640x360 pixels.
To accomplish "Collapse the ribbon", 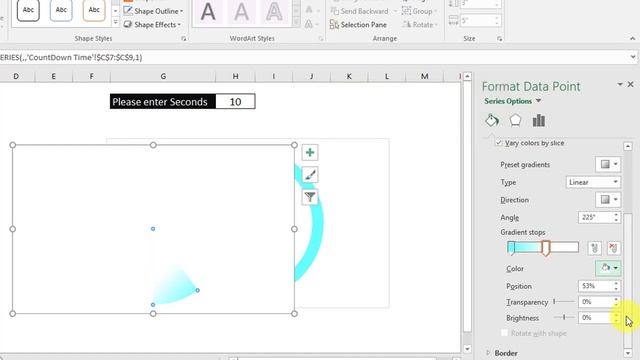I will pos(632,39).
